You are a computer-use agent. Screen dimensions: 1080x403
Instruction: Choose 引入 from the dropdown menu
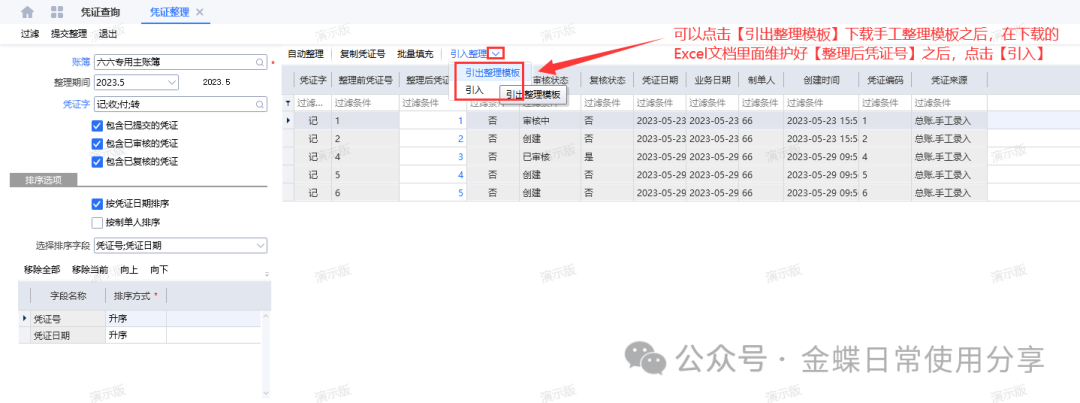[474, 89]
